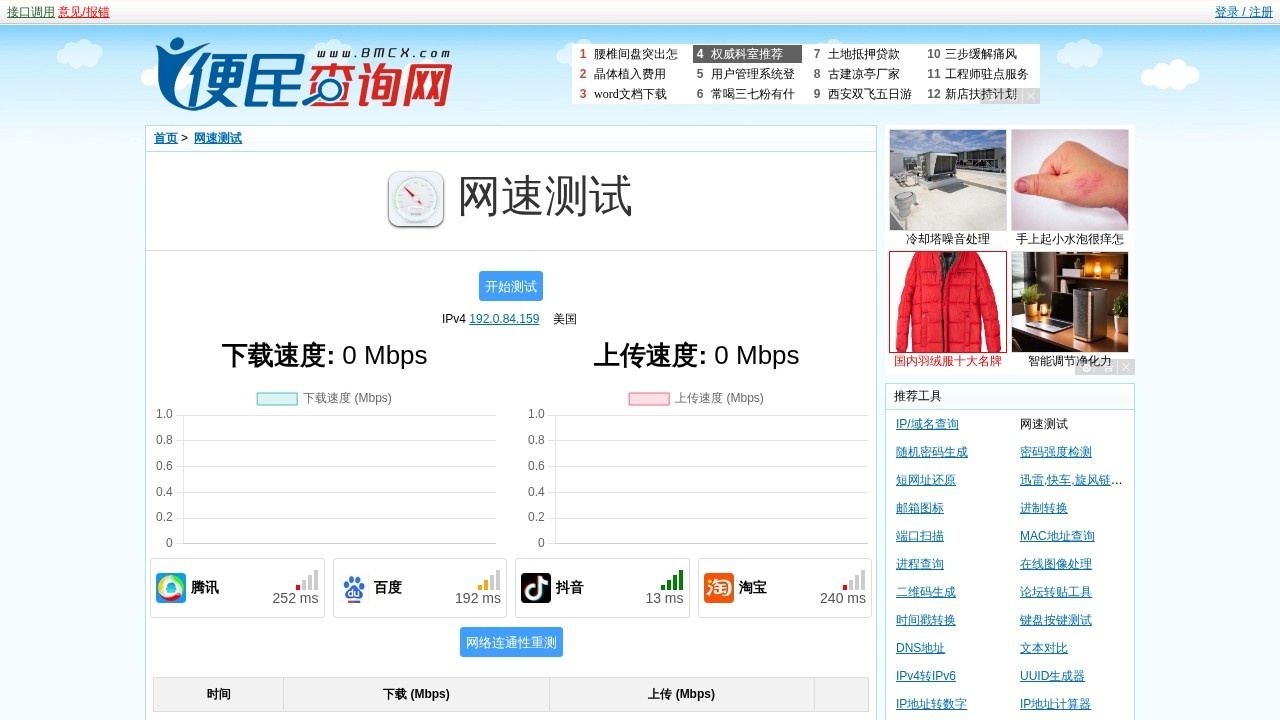Screen dimensions: 1280x720
Task: Click Douyin green signal bars
Action: point(672,580)
